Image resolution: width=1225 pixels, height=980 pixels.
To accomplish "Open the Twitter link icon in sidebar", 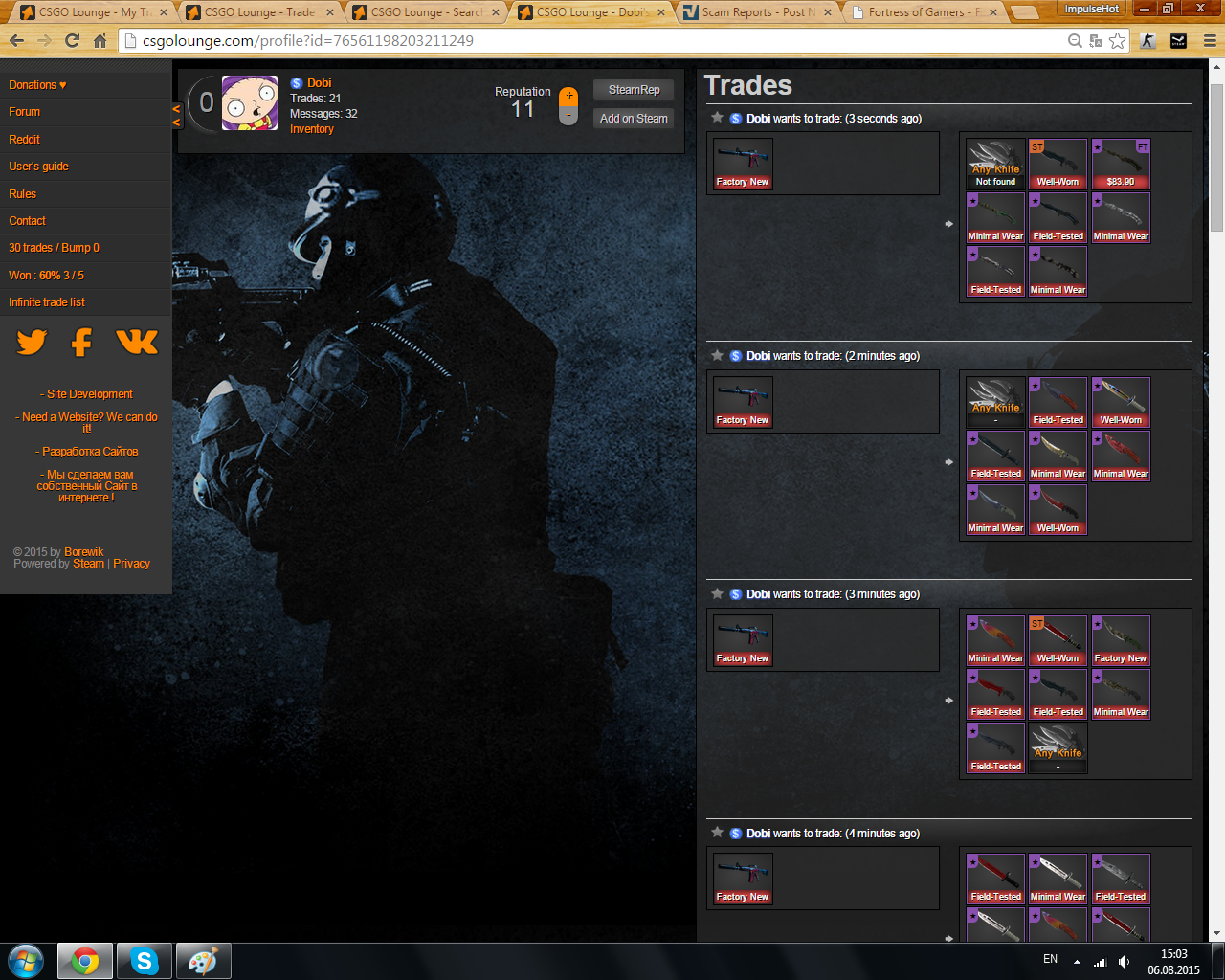I will pyautogui.click(x=32, y=343).
